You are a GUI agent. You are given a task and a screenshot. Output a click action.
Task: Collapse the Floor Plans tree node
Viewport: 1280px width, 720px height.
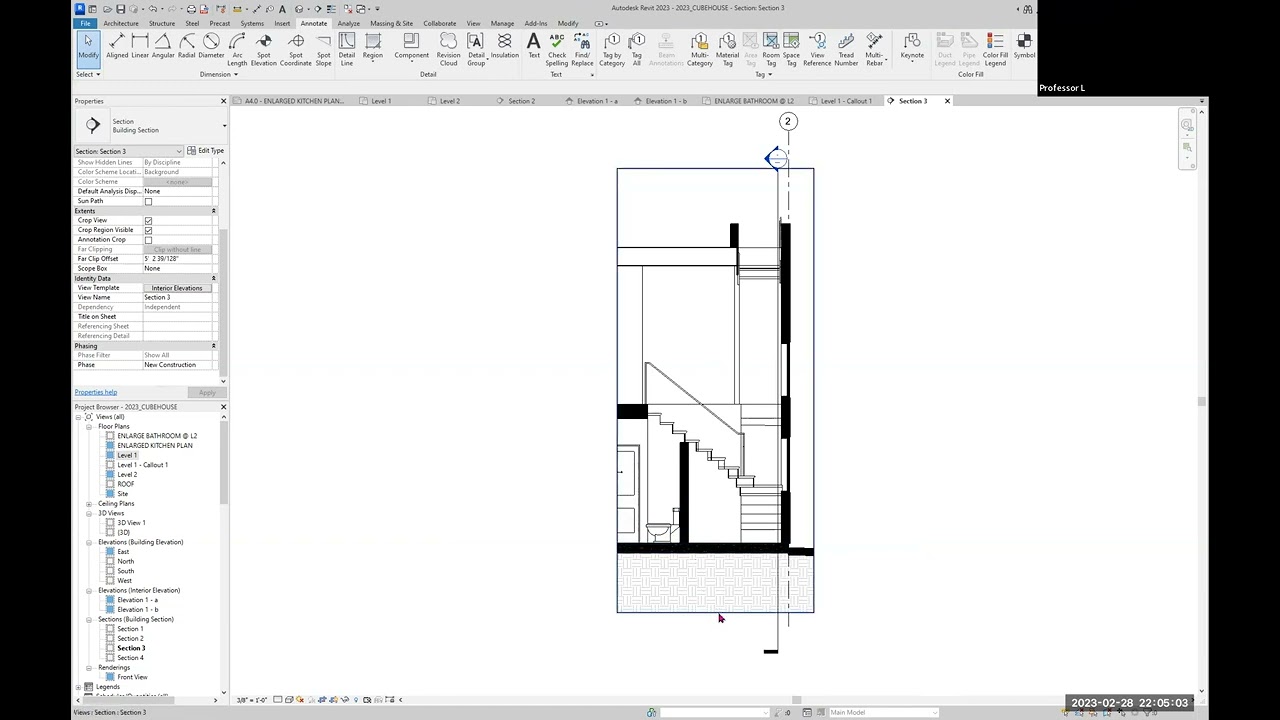(89, 427)
